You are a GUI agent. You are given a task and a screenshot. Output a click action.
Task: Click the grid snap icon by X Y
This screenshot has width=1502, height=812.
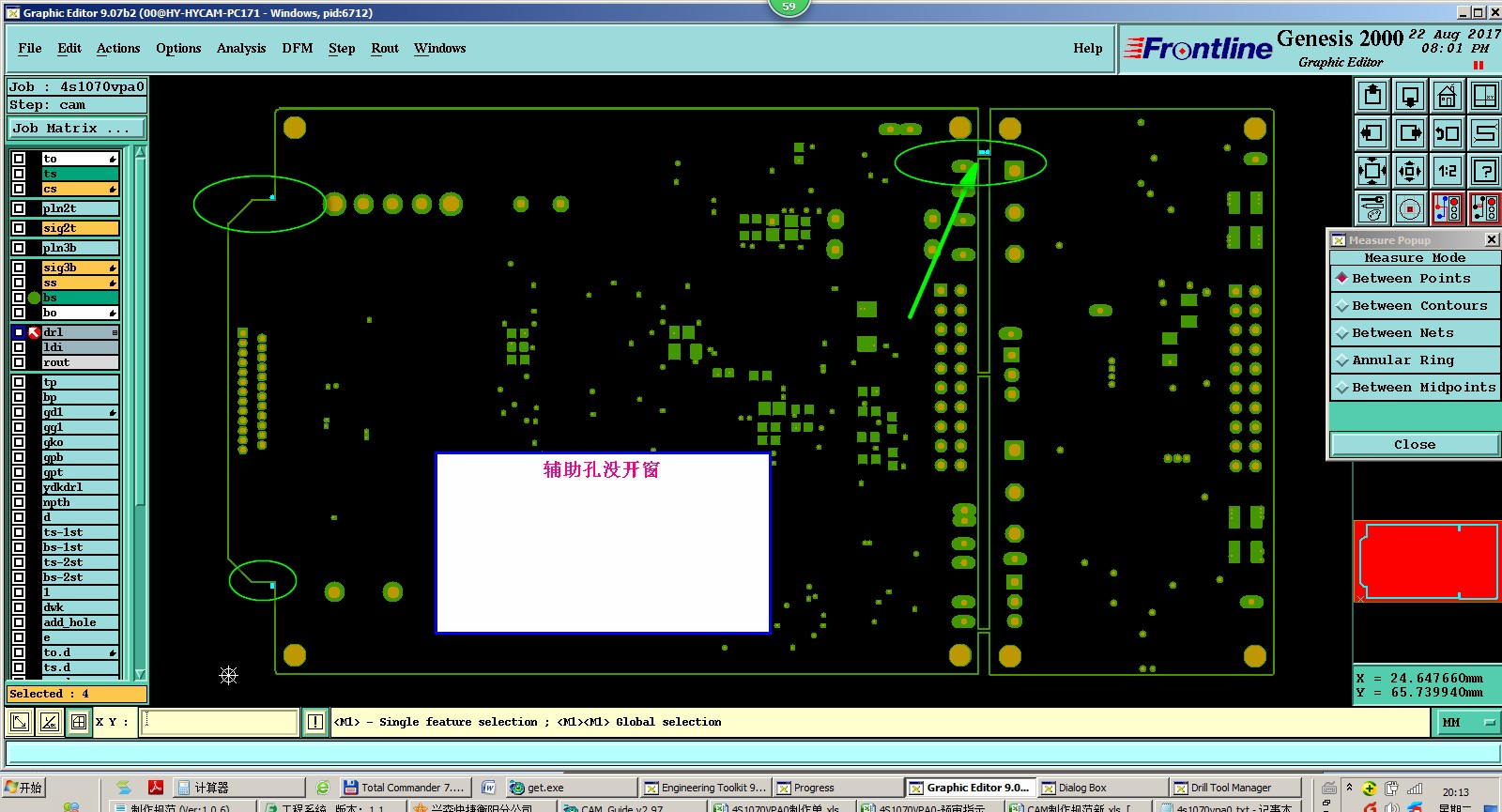tap(79, 722)
